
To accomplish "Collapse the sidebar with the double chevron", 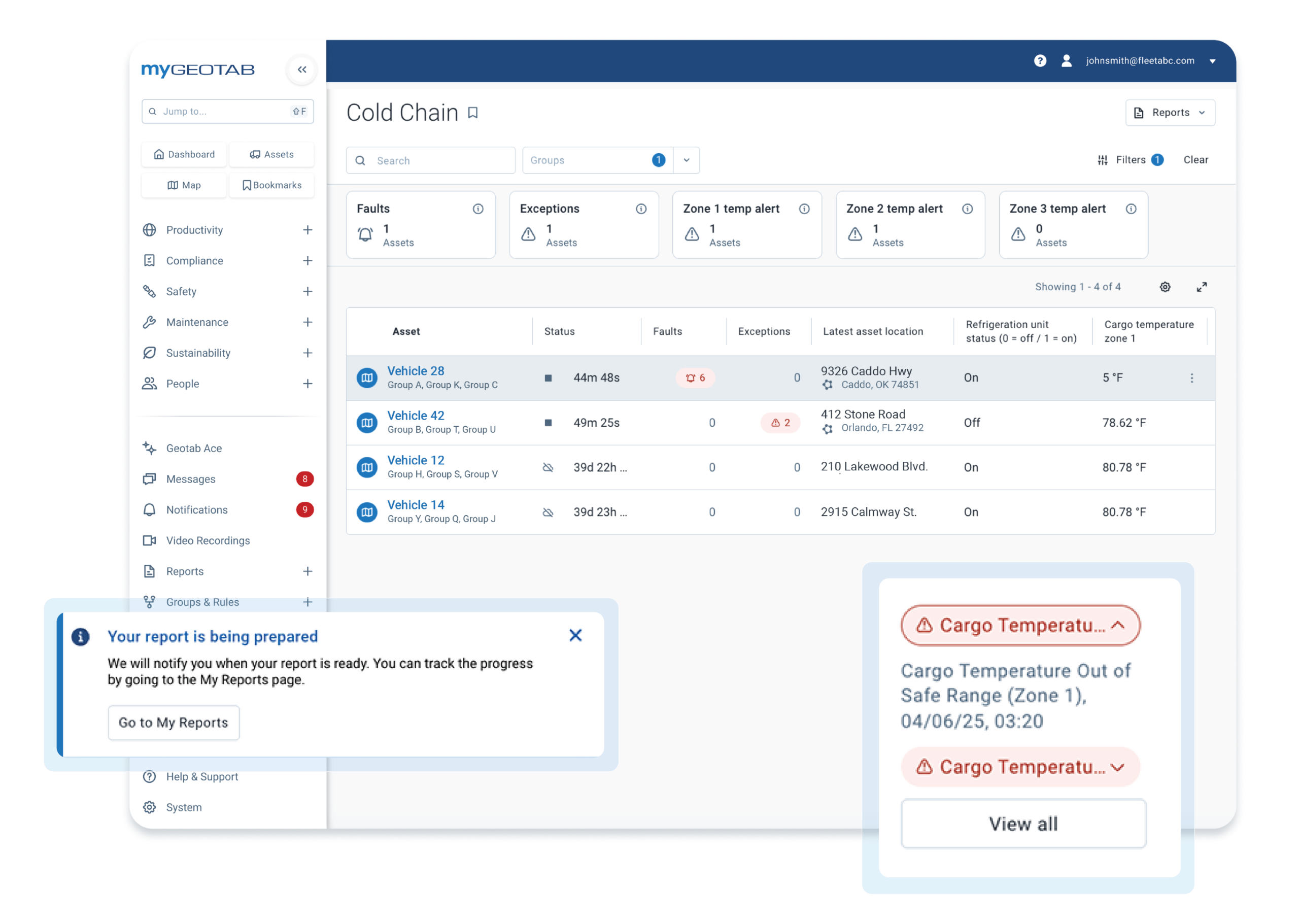I will pyautogui.click(x=301, y=70).
